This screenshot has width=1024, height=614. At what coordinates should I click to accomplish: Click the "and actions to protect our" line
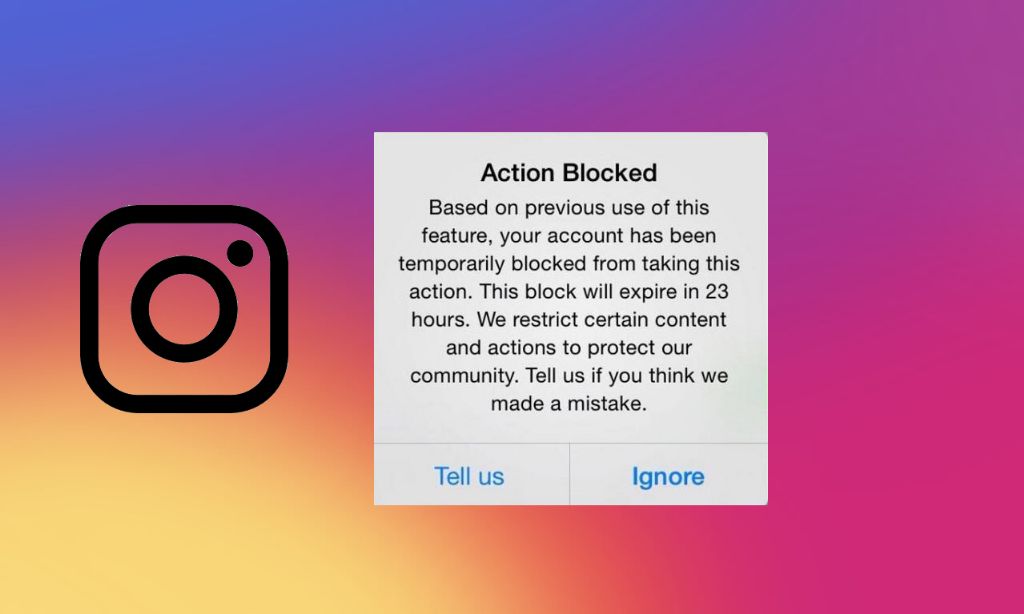pyautogui.click(x=569, y=347)
